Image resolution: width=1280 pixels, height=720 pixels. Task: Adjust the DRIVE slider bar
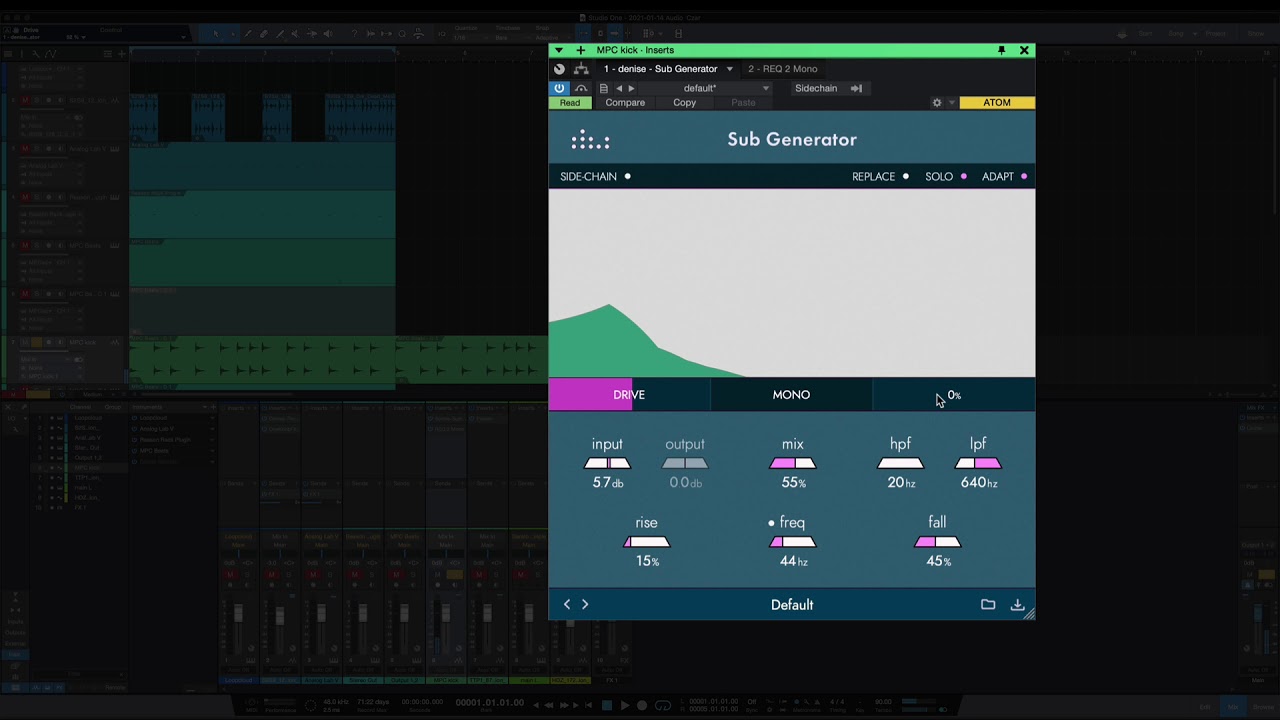tap(629, 395)
